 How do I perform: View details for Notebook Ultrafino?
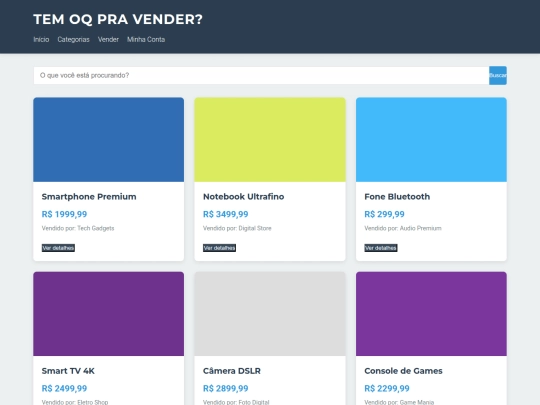[x=219, y=248]
